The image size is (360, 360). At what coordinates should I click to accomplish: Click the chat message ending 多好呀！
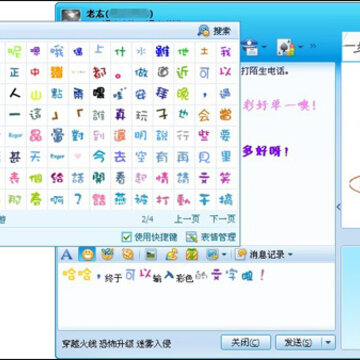pos(265,152)
